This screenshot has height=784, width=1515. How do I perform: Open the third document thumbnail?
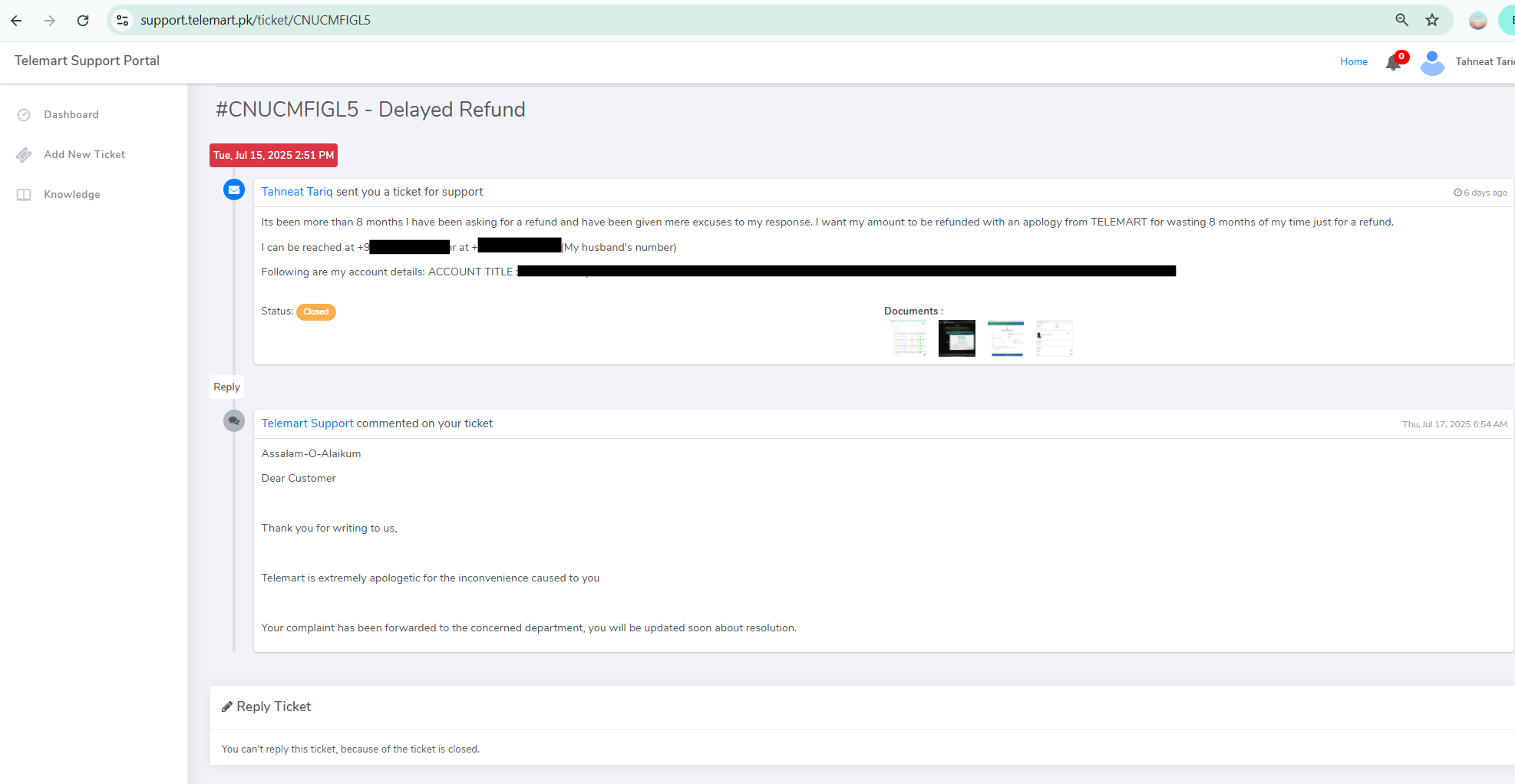tap(1006, 338)
